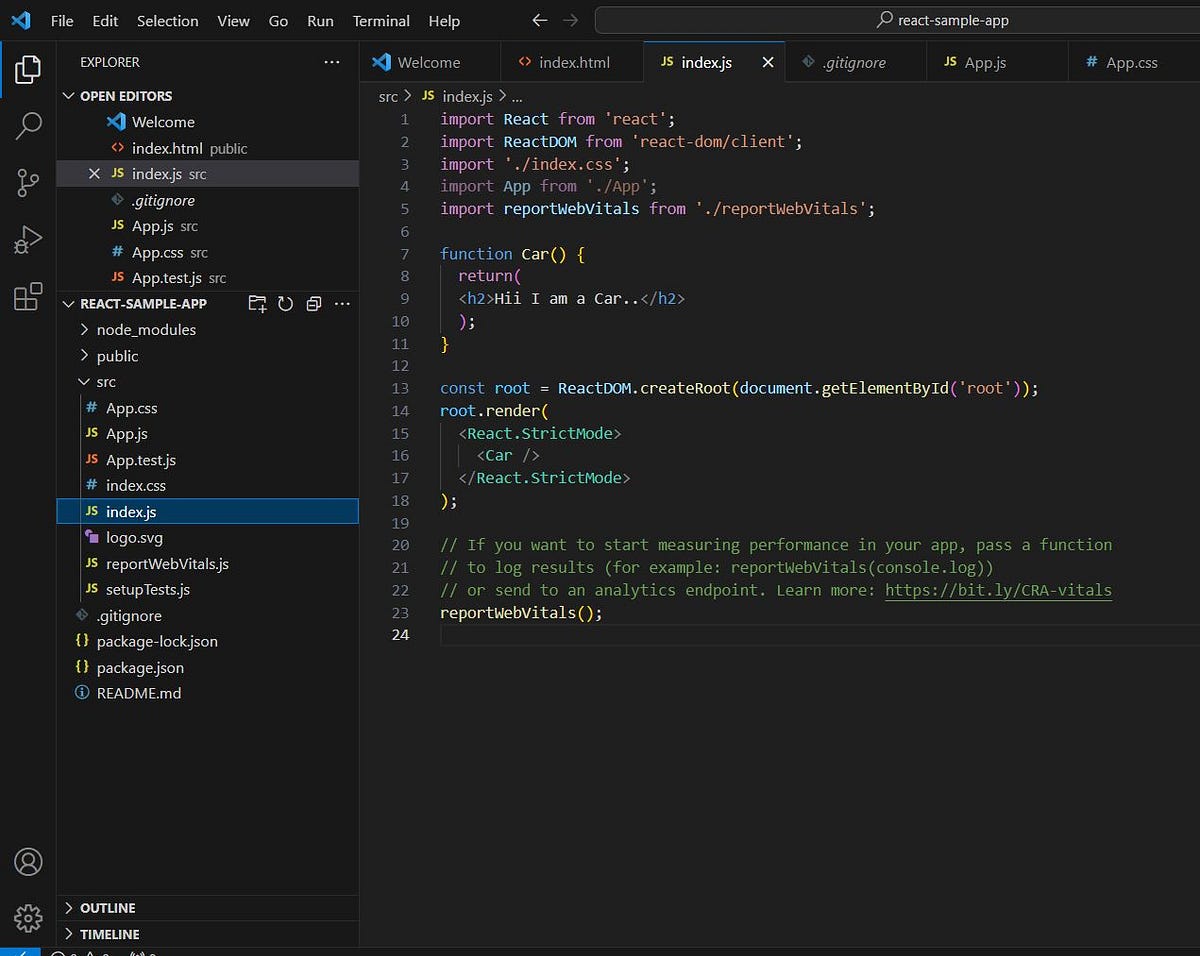Open the Manage gear settings icon
This screenshot has width=1200, height=956.
pyautogui.click(x=28, y=917)
